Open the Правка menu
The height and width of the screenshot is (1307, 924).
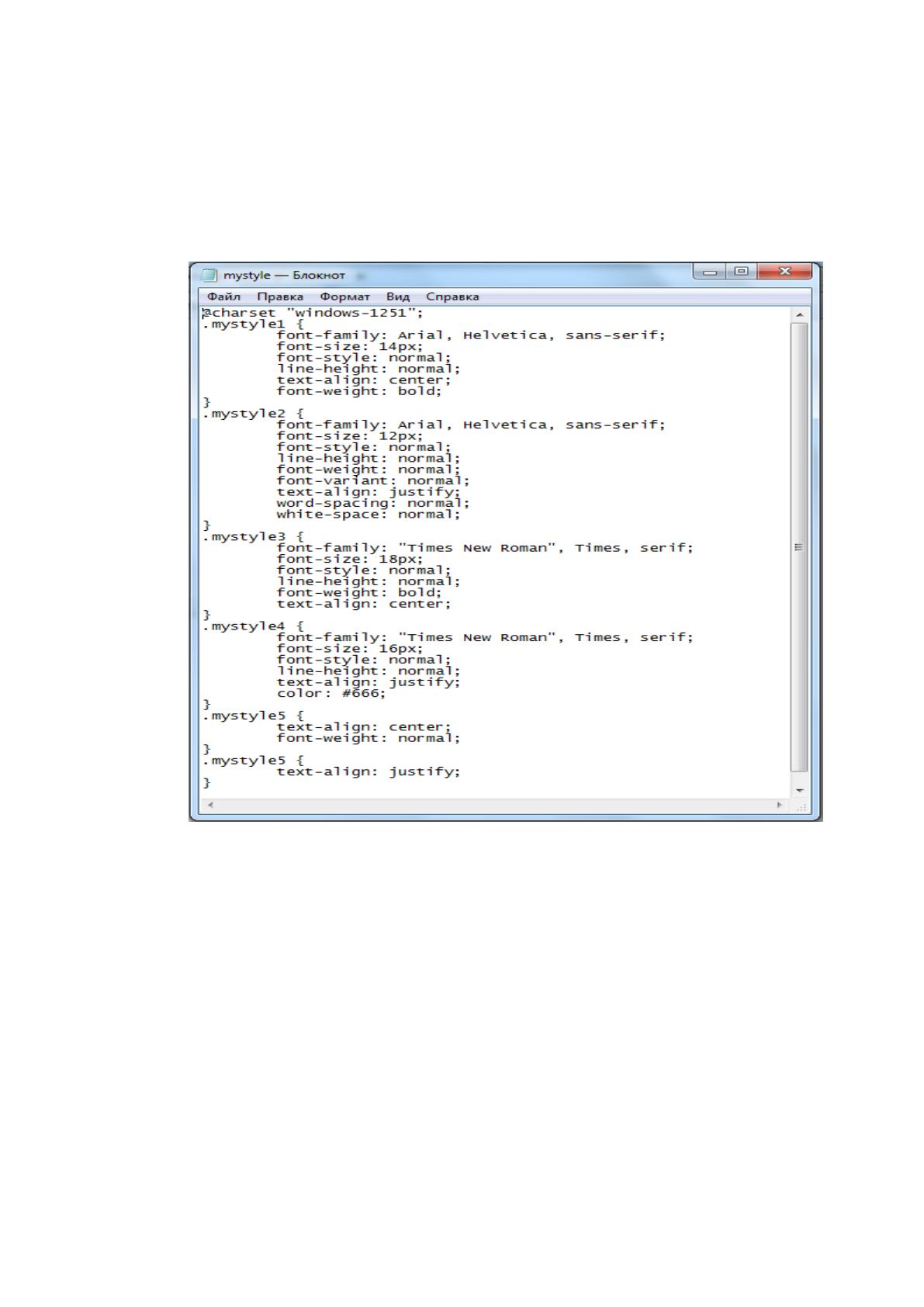pyautogui.click(x=280, y=296)
